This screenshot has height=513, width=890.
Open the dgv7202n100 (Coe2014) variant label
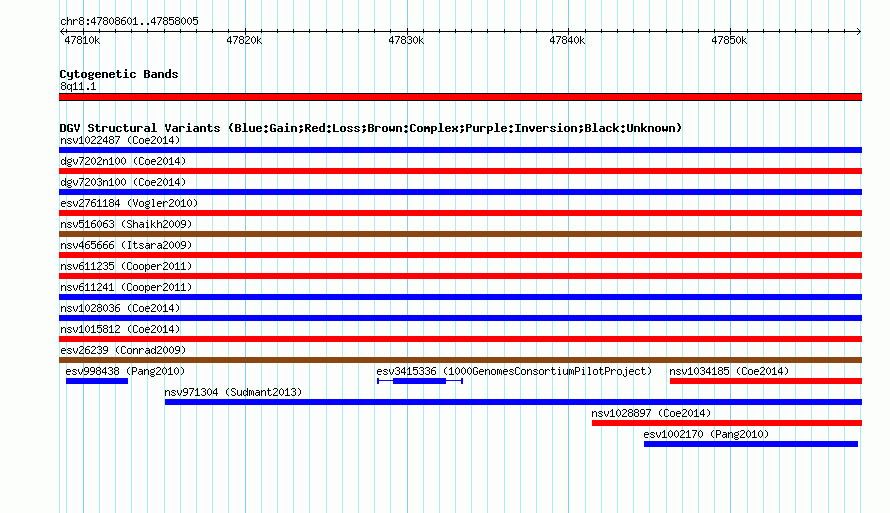click(x=123, y=161)
